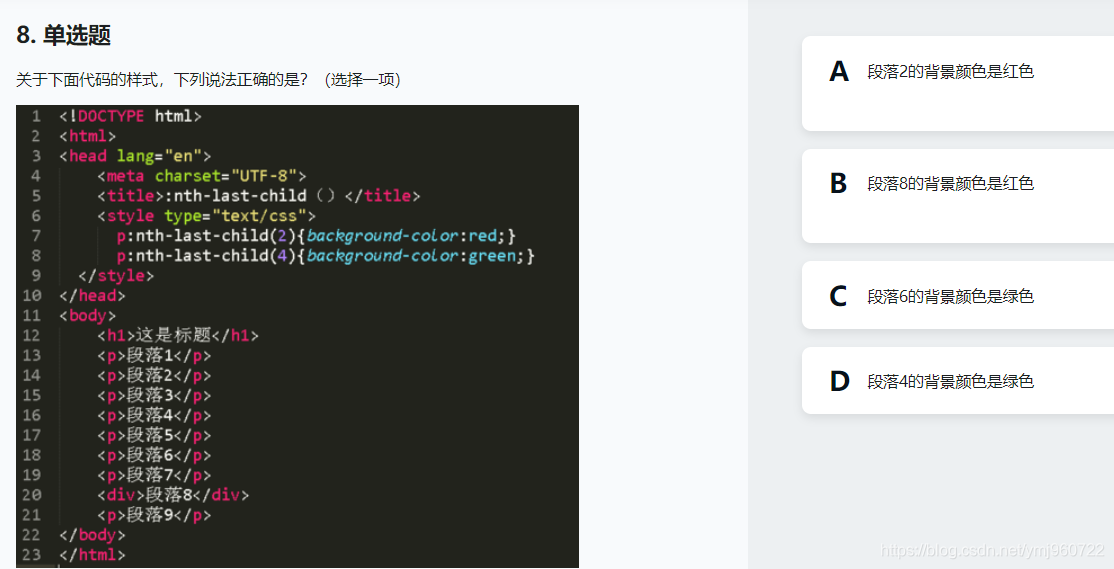Select answer C 段落6的背景颜色是绿色
Image resolution: width=1114 pixels, height=569 pixels.
pos(958,295)
